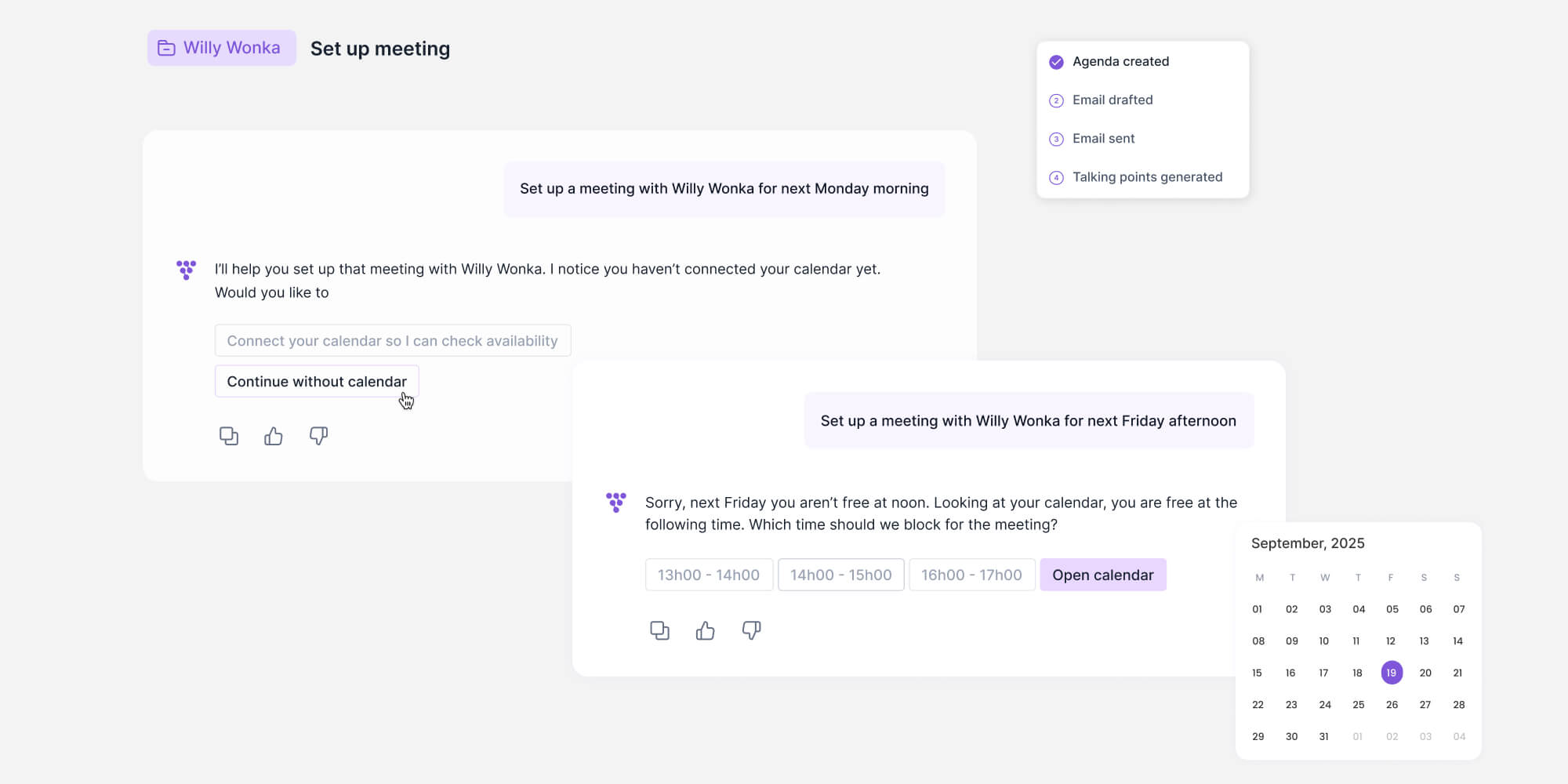
Task: Click the W weekday header in calendar
Action: point(1325,578)
